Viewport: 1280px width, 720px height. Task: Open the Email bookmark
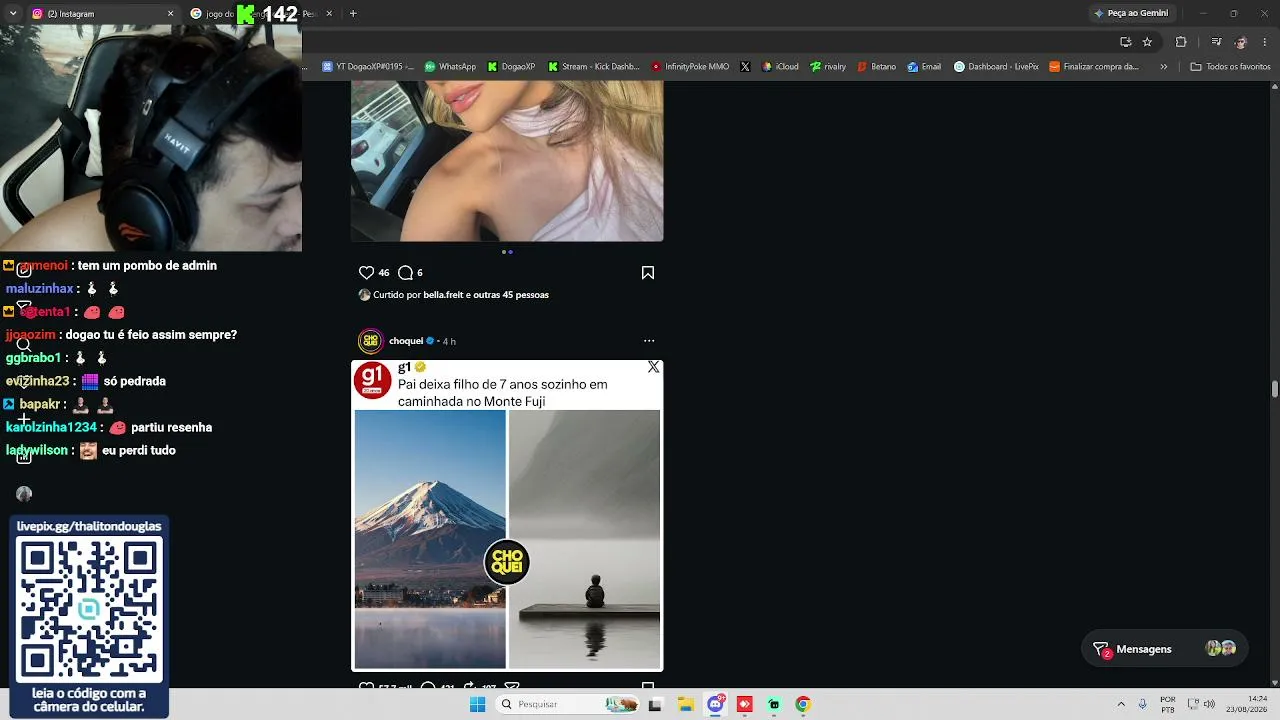point(924,67)
